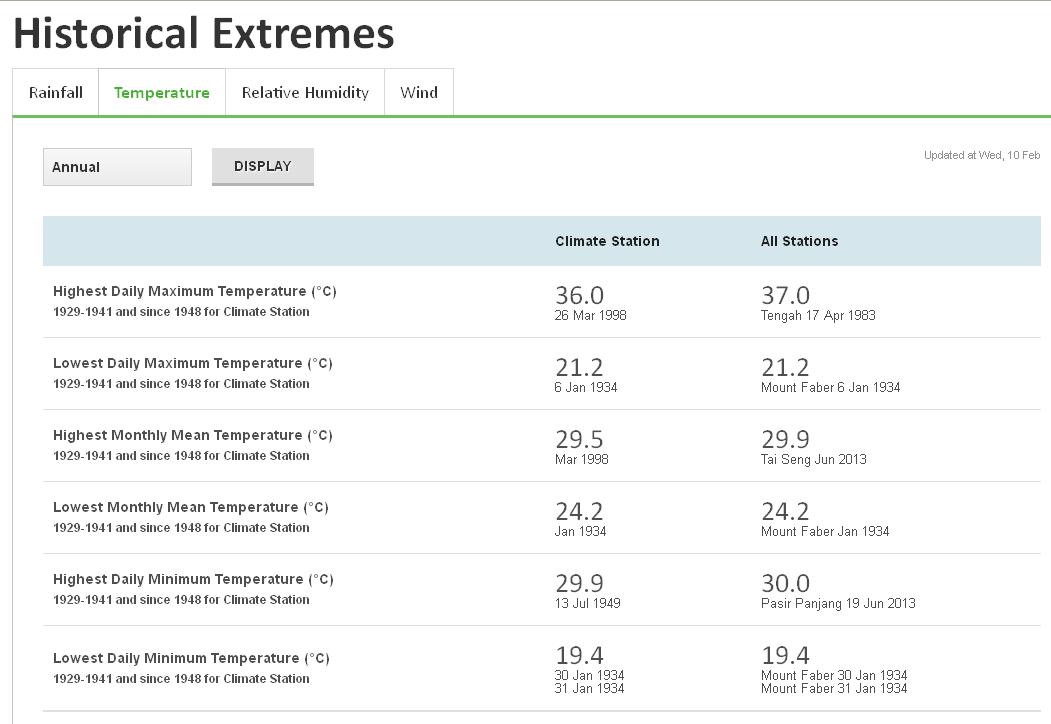Click the Tai Seng Jun 2013 entry

(x=814, y=459)
